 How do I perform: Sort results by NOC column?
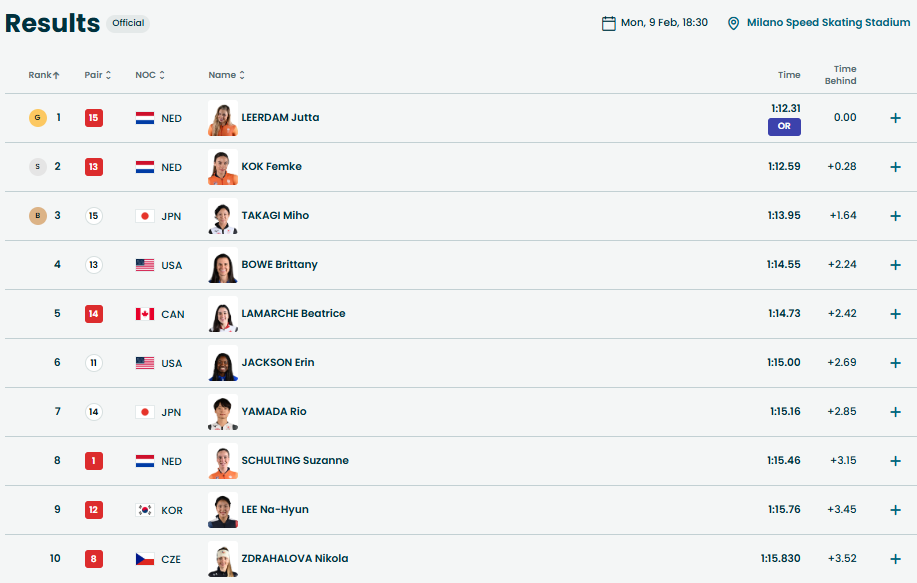point(150,75)
